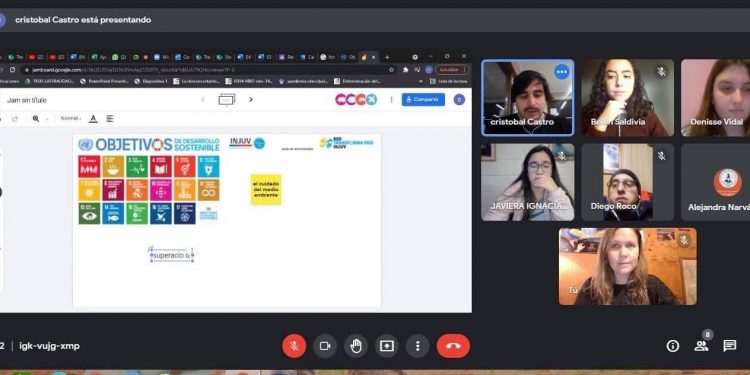Image resolution: width=750 pixels, height=375 pixels.
Task: Select your own video tile labeled Tú
Action: click(628, 266)
